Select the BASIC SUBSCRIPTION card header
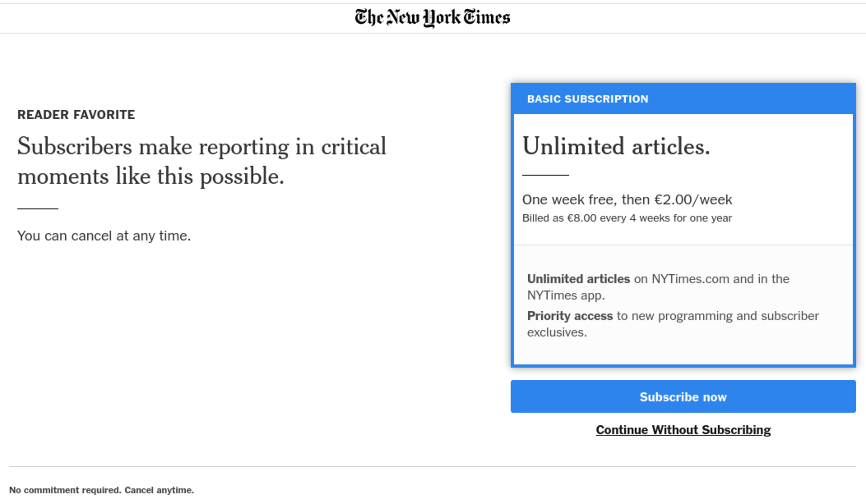The image size is (866, 499). pos(683,99)
